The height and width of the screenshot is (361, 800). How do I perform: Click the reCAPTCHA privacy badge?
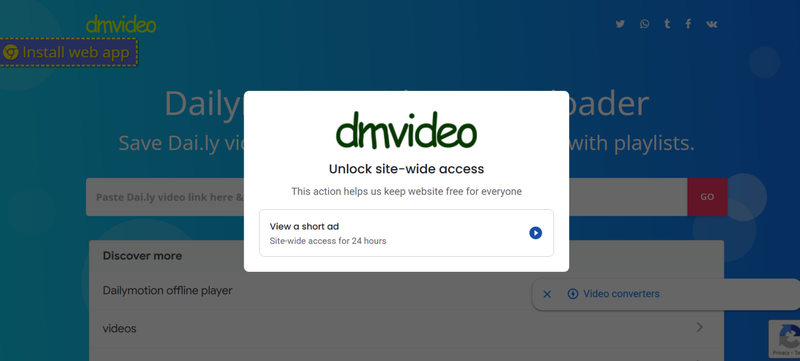click(x=784, y=339)
